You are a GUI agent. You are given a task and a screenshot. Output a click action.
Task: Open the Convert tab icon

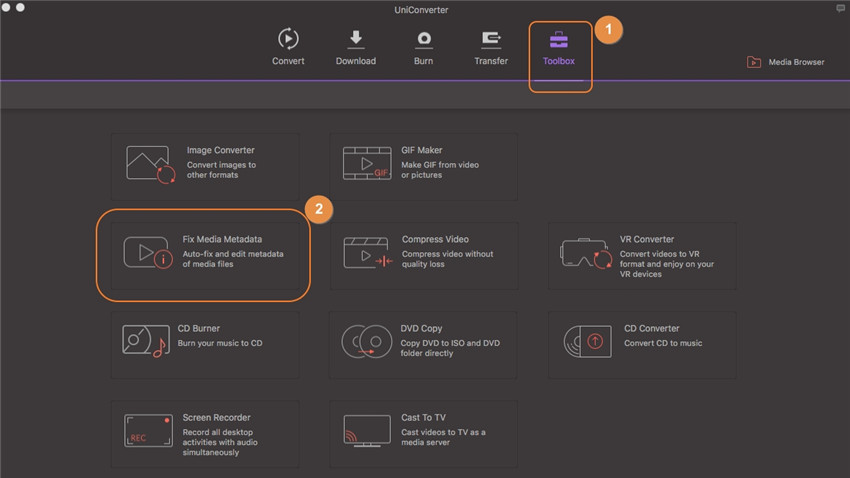pyautogui.click(x=288, y=38)
